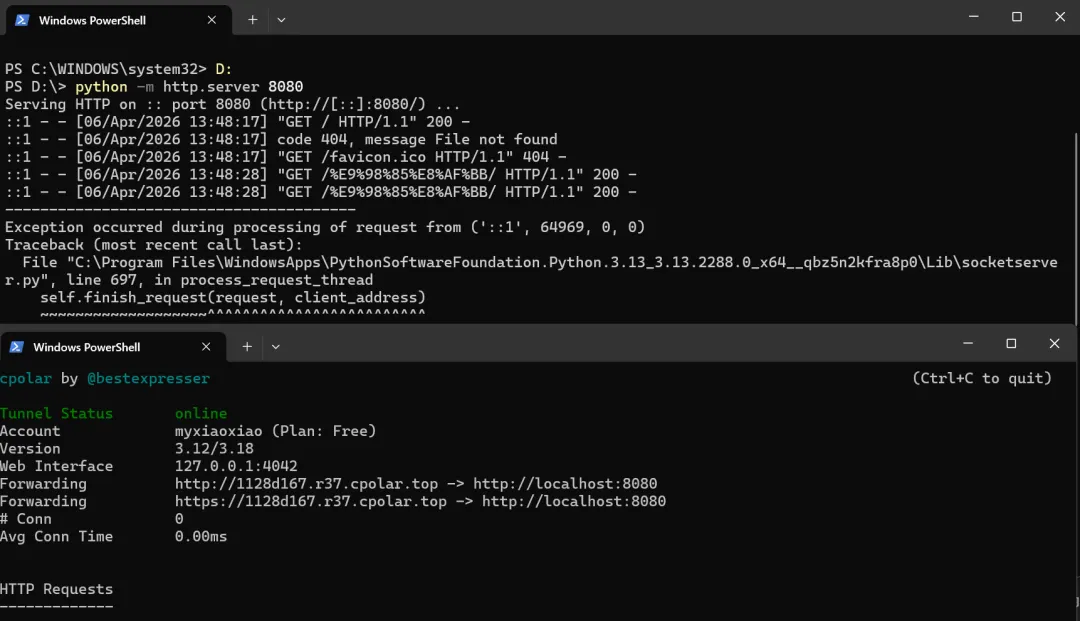Viewport: 1080px width, 621px height.
Task: Expand the profile dropdown in the top terminal
Action: tap(281, 20)
